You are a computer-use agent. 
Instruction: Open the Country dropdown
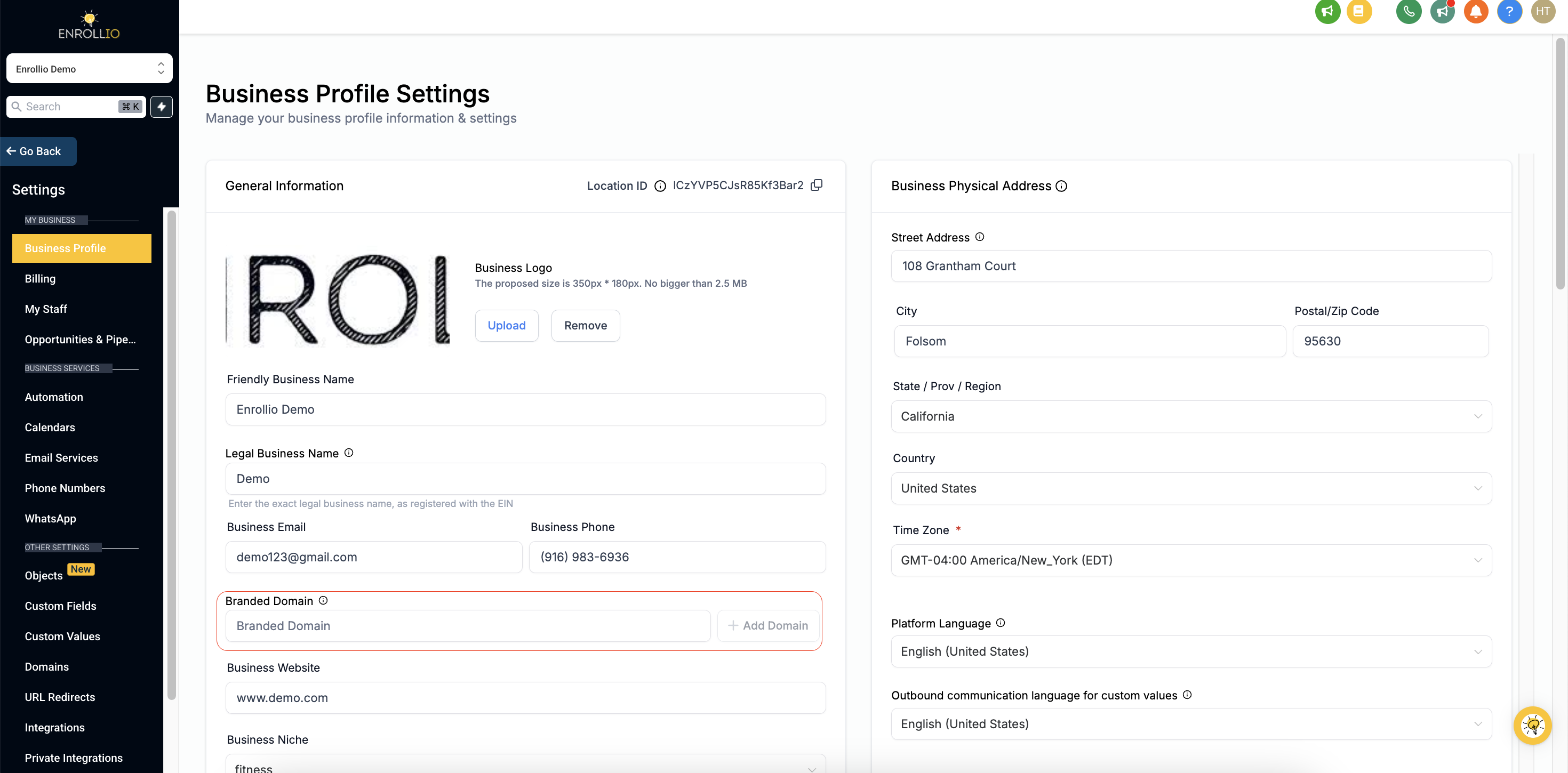coord(1191,488)
